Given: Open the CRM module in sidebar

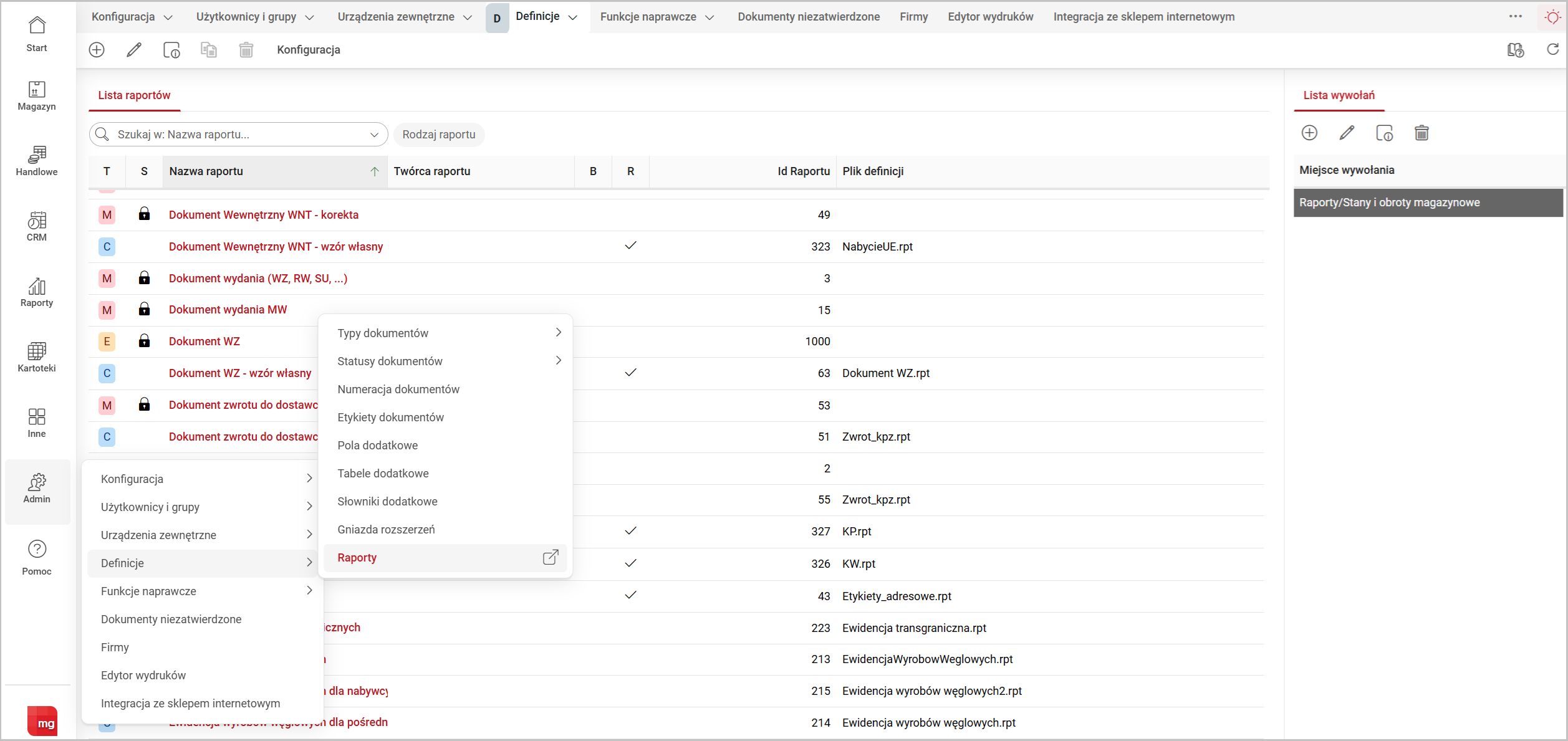Looking at the screenshot, I should tap(37, 227).
